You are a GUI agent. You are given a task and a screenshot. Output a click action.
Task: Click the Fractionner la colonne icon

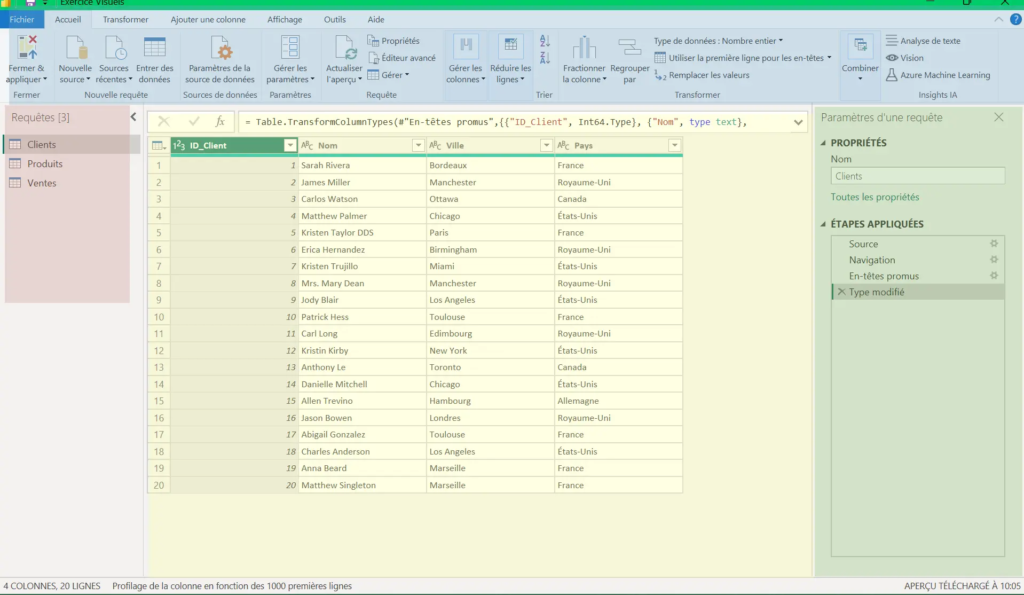584,47
